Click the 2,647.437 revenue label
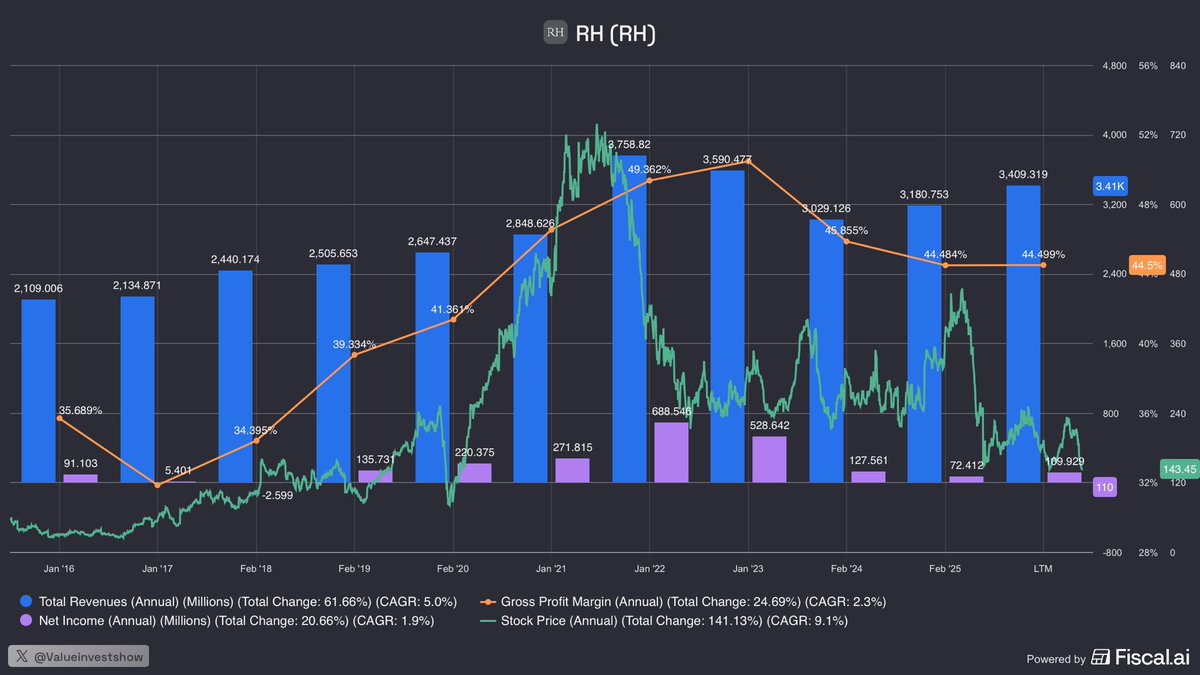 (432, 241)
